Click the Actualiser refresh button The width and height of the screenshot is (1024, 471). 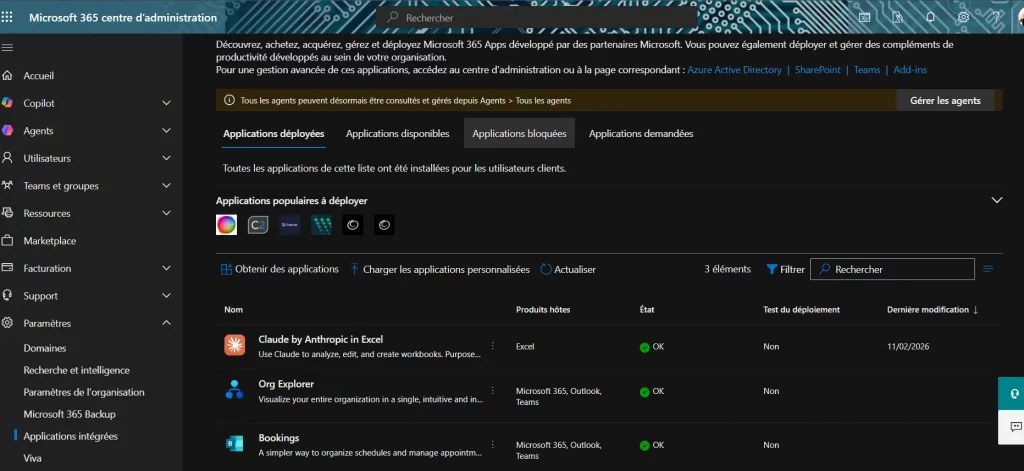coord(568,269)
